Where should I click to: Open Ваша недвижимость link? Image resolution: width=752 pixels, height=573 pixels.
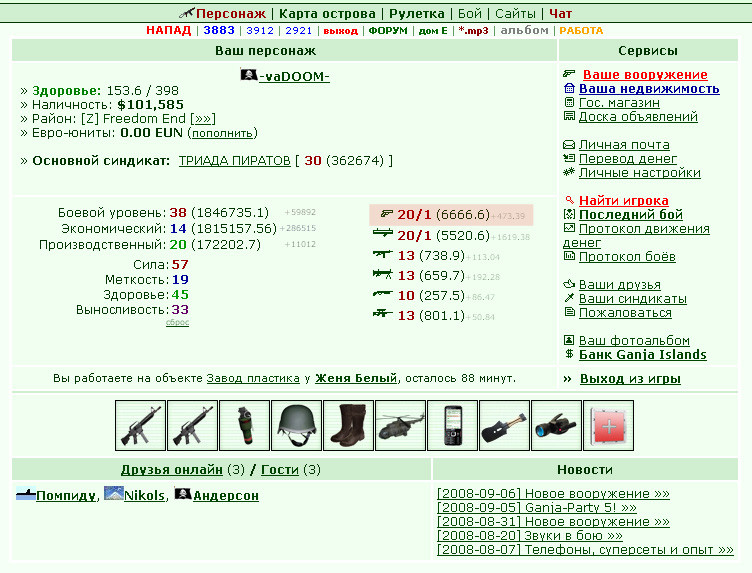coord(649,89)
